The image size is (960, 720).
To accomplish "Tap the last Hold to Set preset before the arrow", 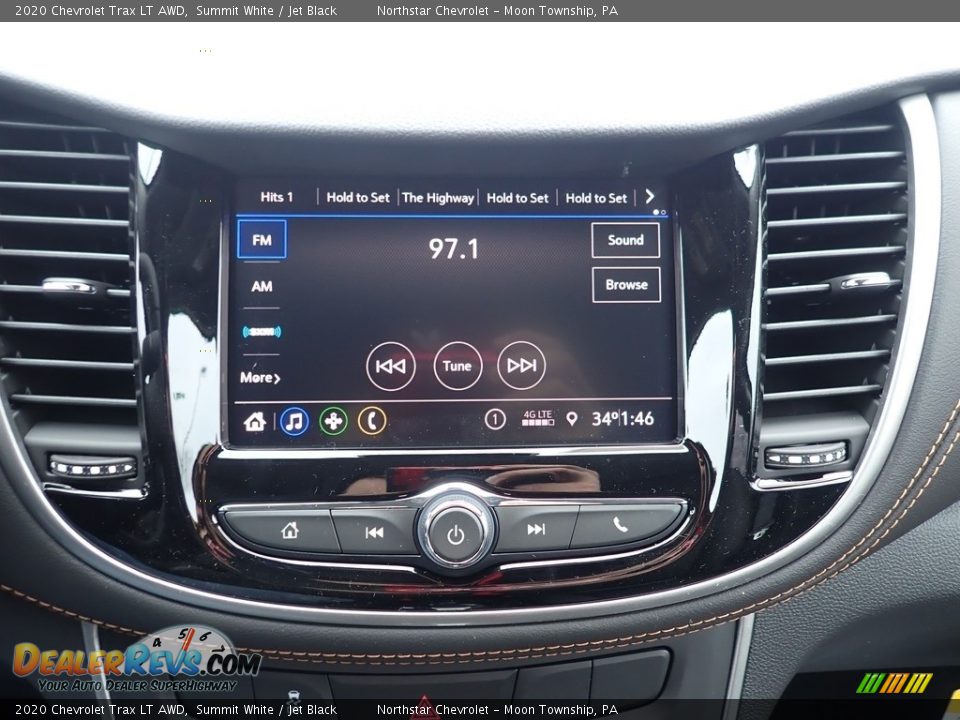I will pos(596,198).
